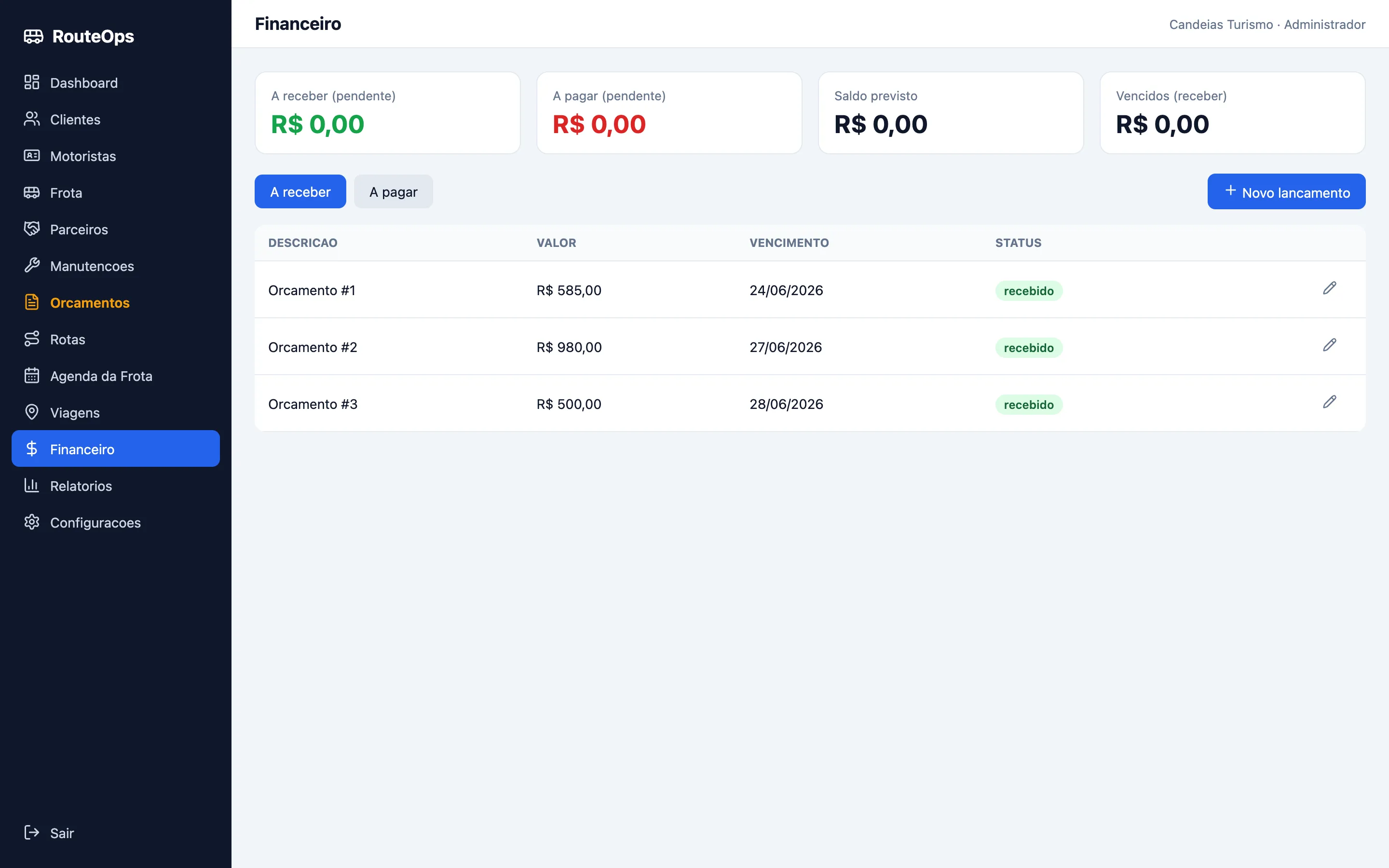Click the VENCIMENTO column header

point(789,243)
